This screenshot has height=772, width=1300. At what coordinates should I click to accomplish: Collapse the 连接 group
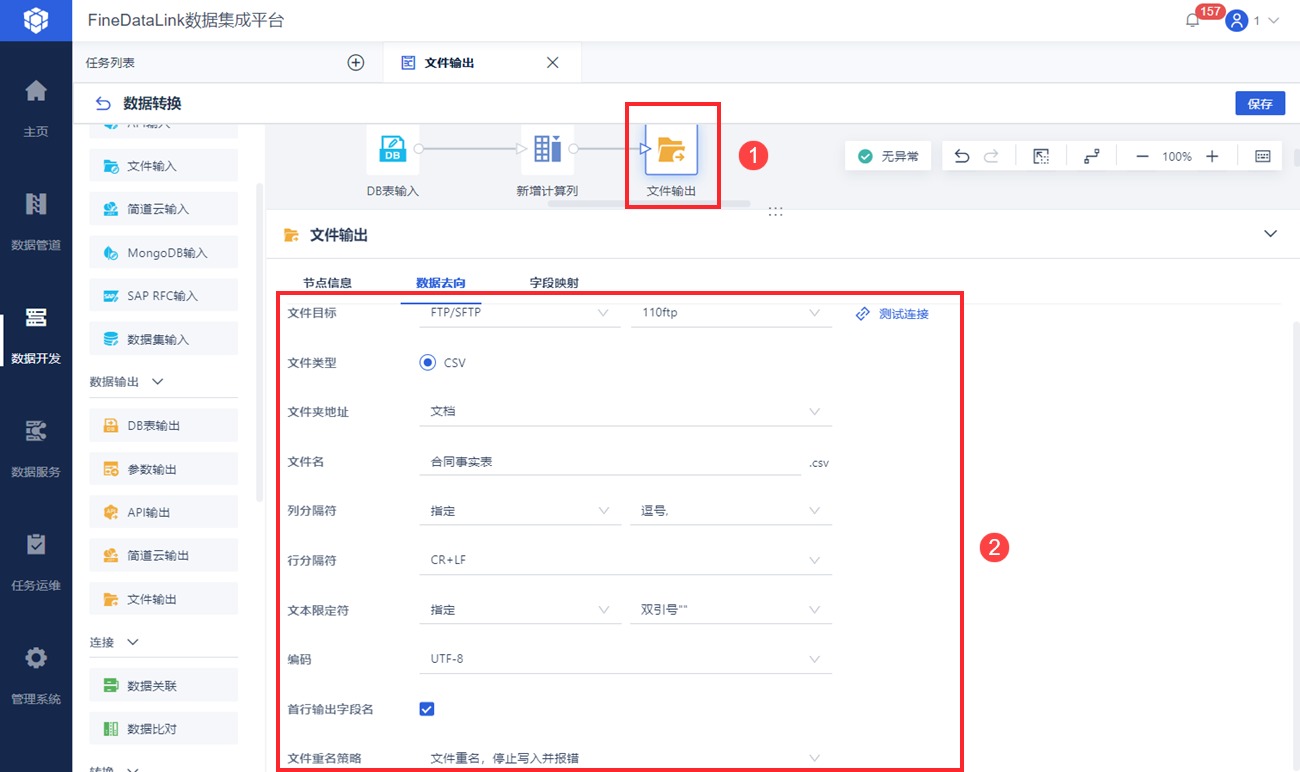point(133,642)
